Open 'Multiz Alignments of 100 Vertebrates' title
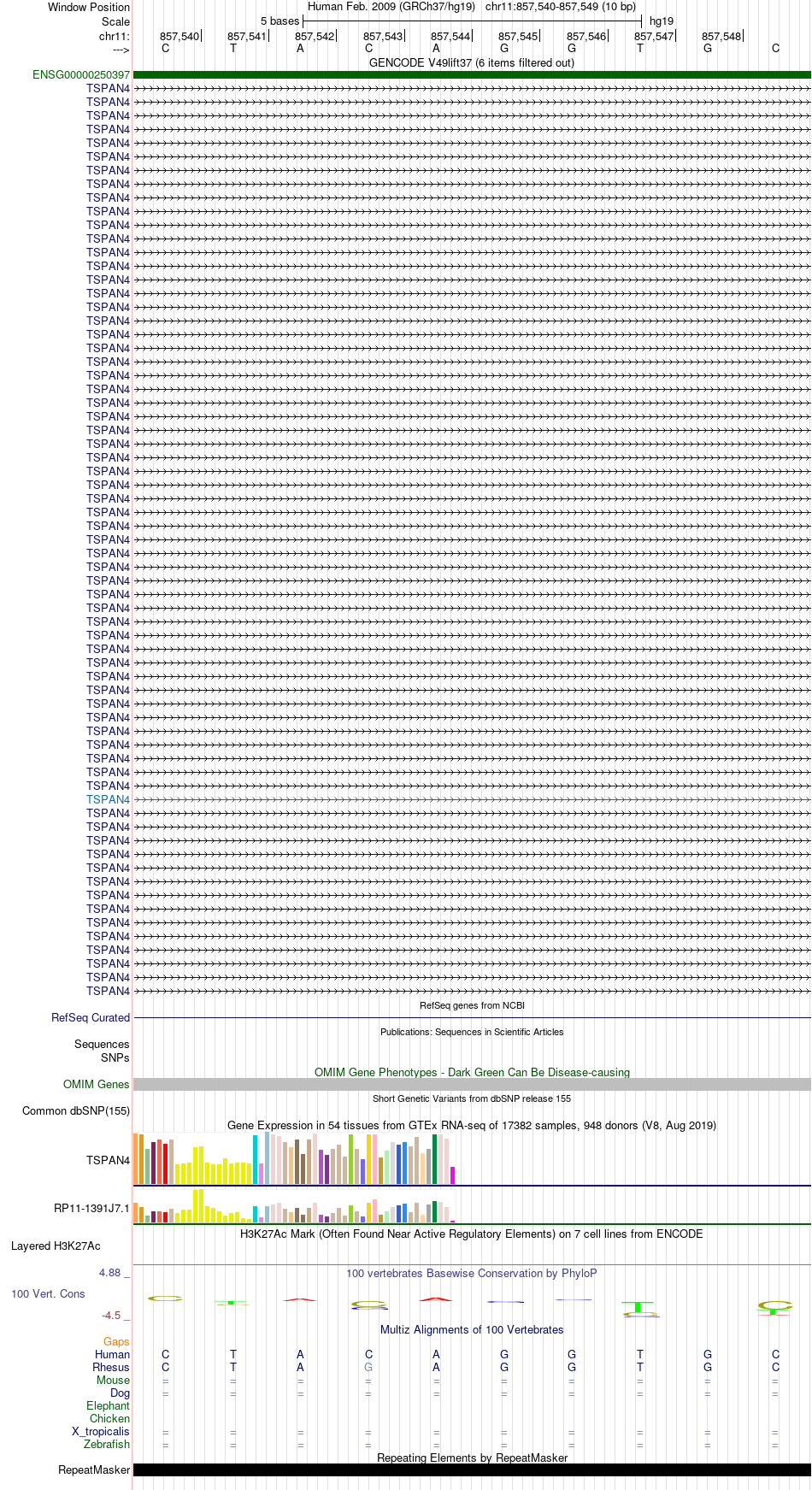 (x=472, y=1329)
